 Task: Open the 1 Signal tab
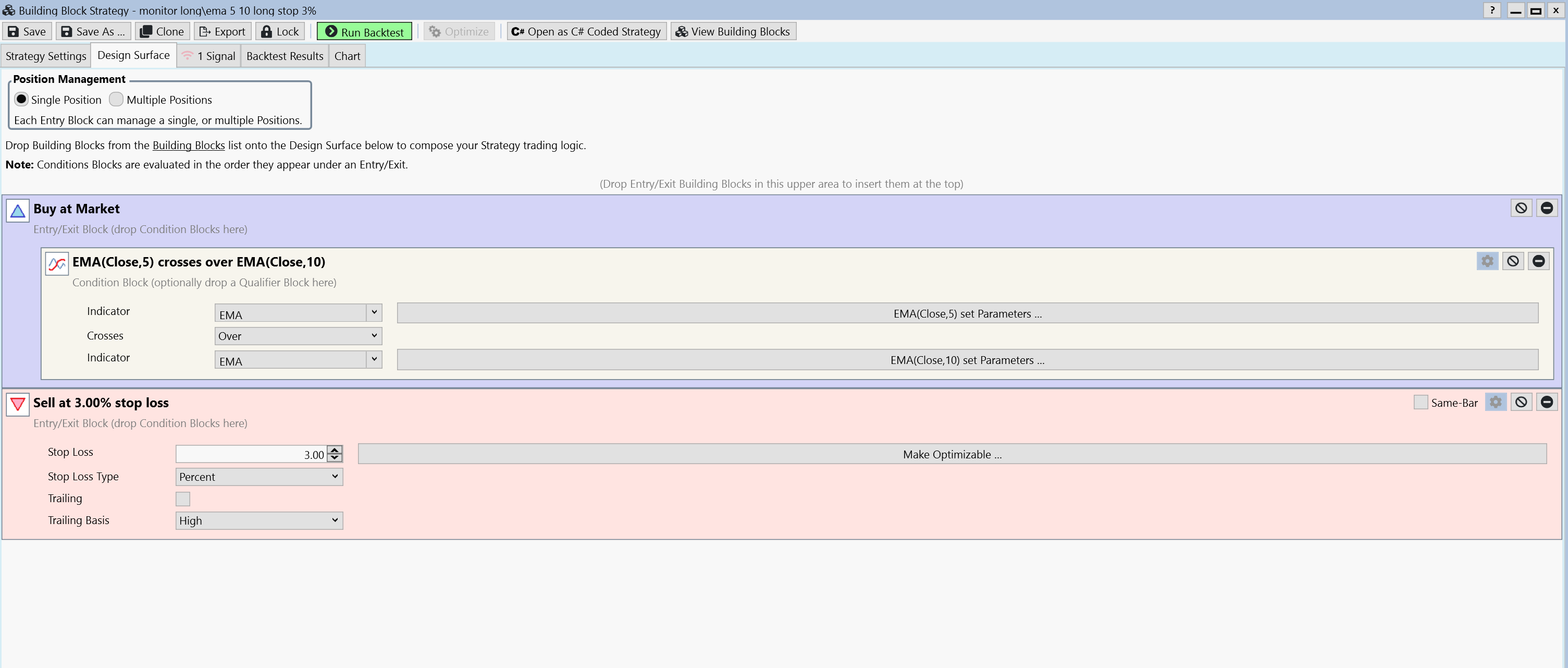point(209,56)
